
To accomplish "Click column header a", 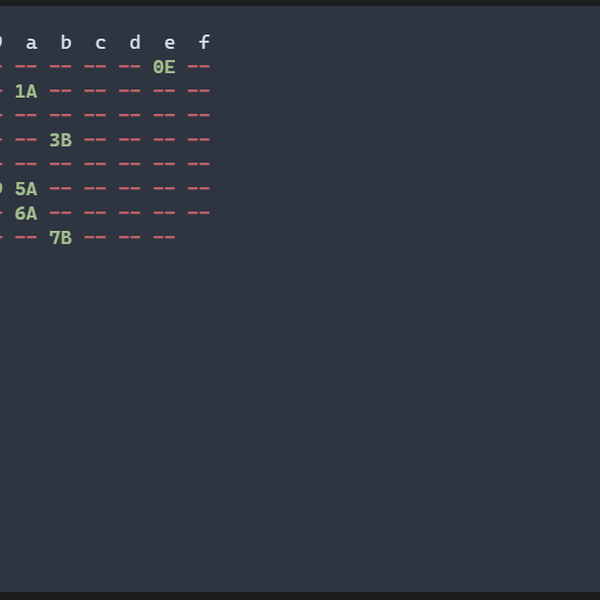I will [31, 42].
